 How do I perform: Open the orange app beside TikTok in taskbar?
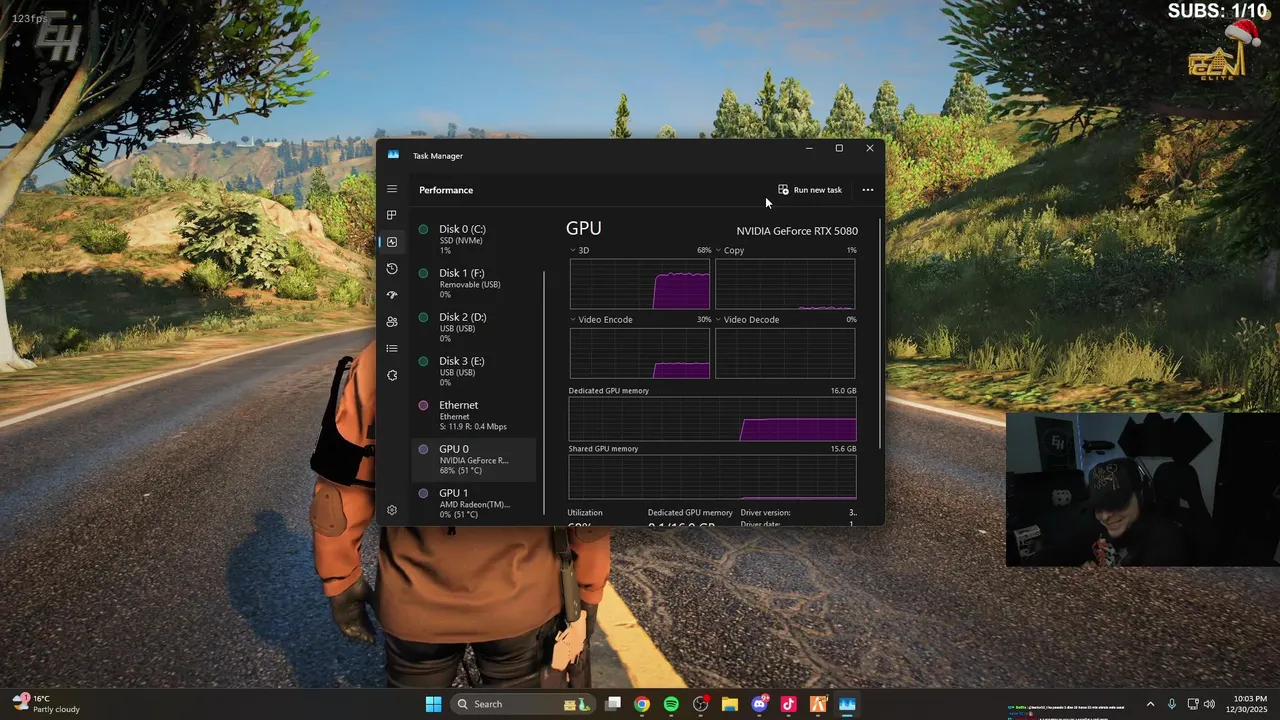point(818,704)
